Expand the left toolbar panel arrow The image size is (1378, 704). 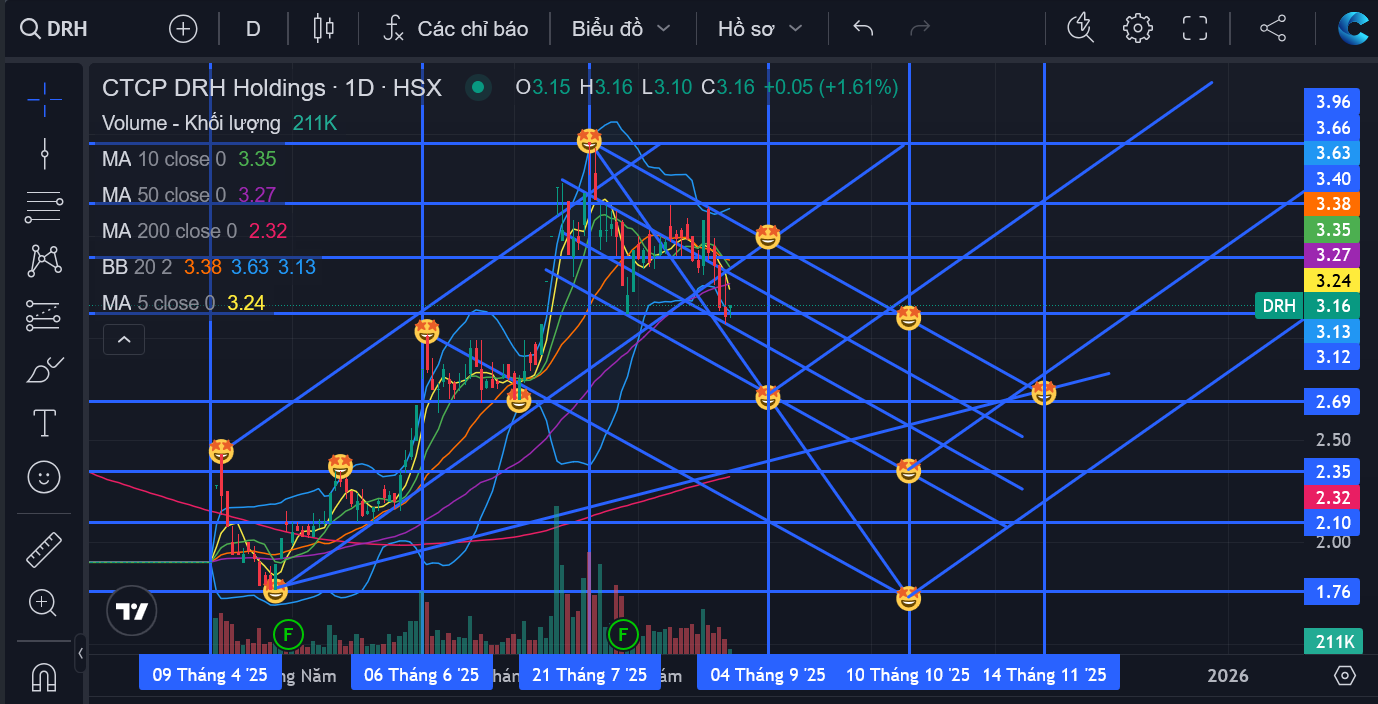81,653
